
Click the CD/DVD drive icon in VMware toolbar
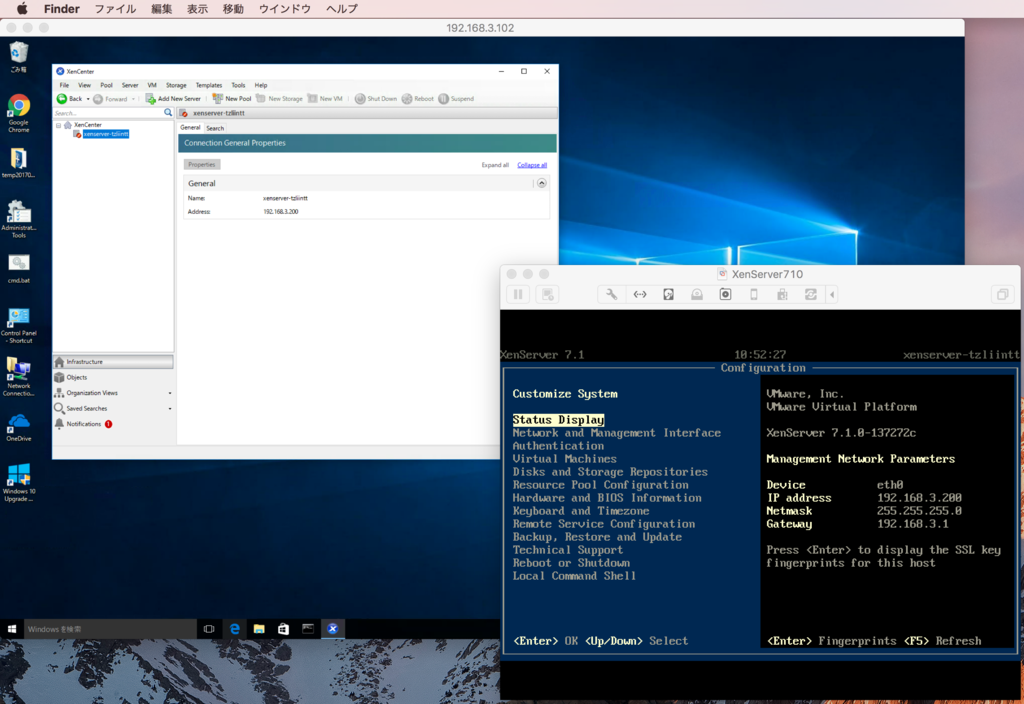click(x=697, y=295)
